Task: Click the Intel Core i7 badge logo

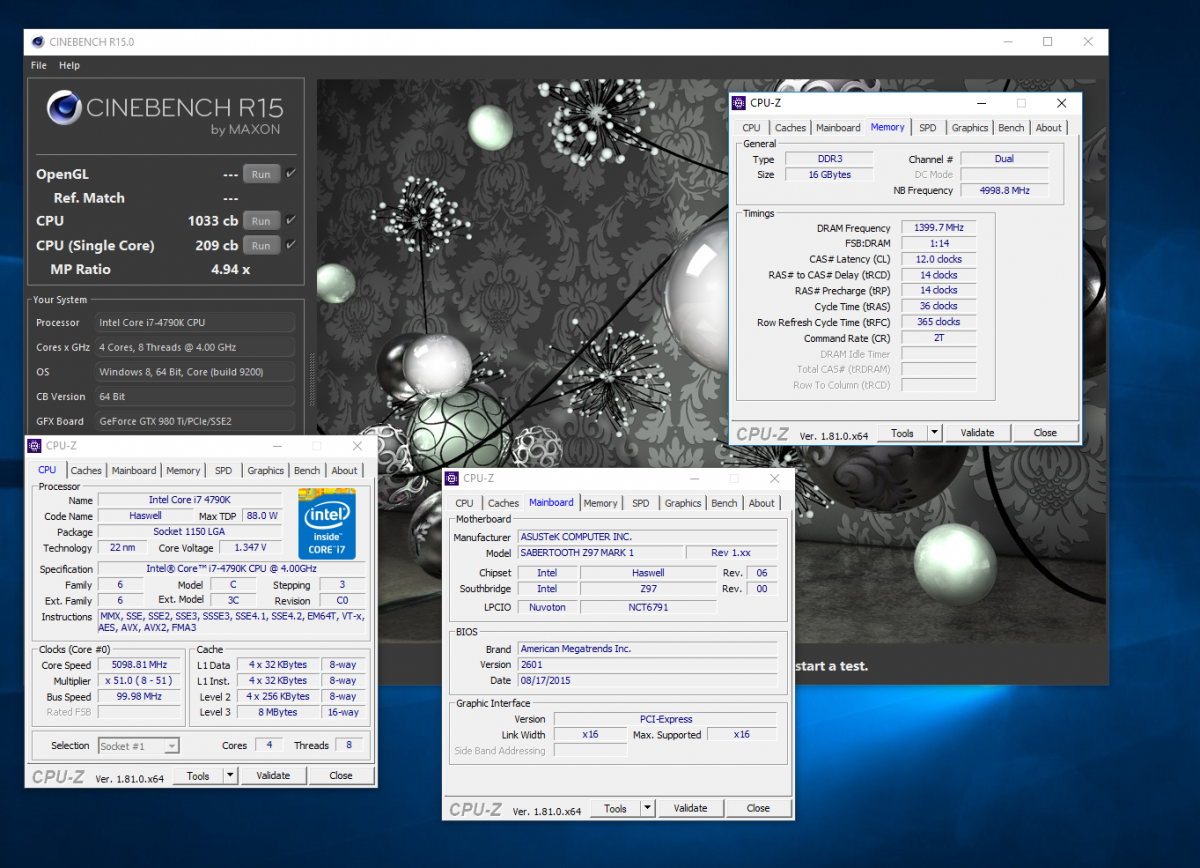Action: point(329,524)
